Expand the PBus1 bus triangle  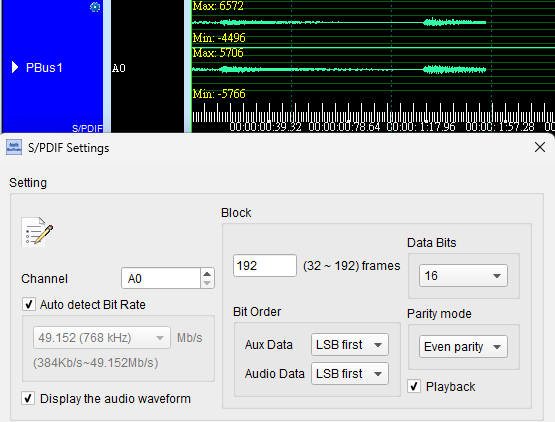tap(15, 67)
